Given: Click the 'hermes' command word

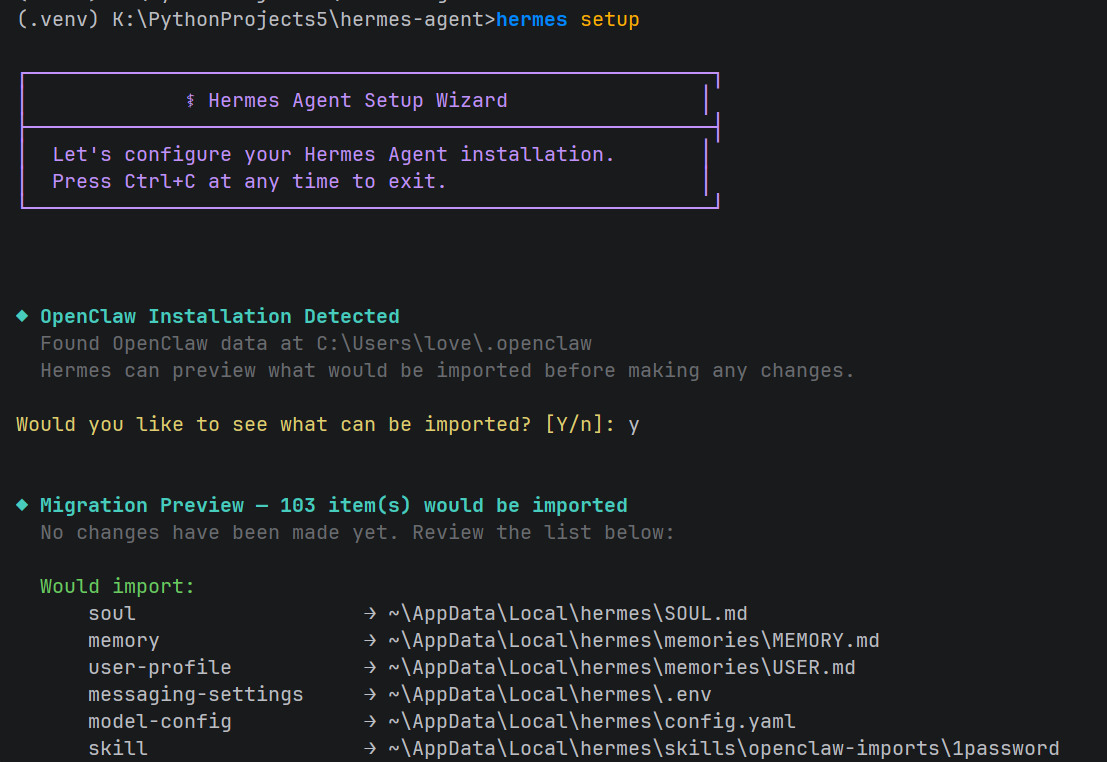Looking at the screenshot, I should pyautogui.click(x=531, y=20).
